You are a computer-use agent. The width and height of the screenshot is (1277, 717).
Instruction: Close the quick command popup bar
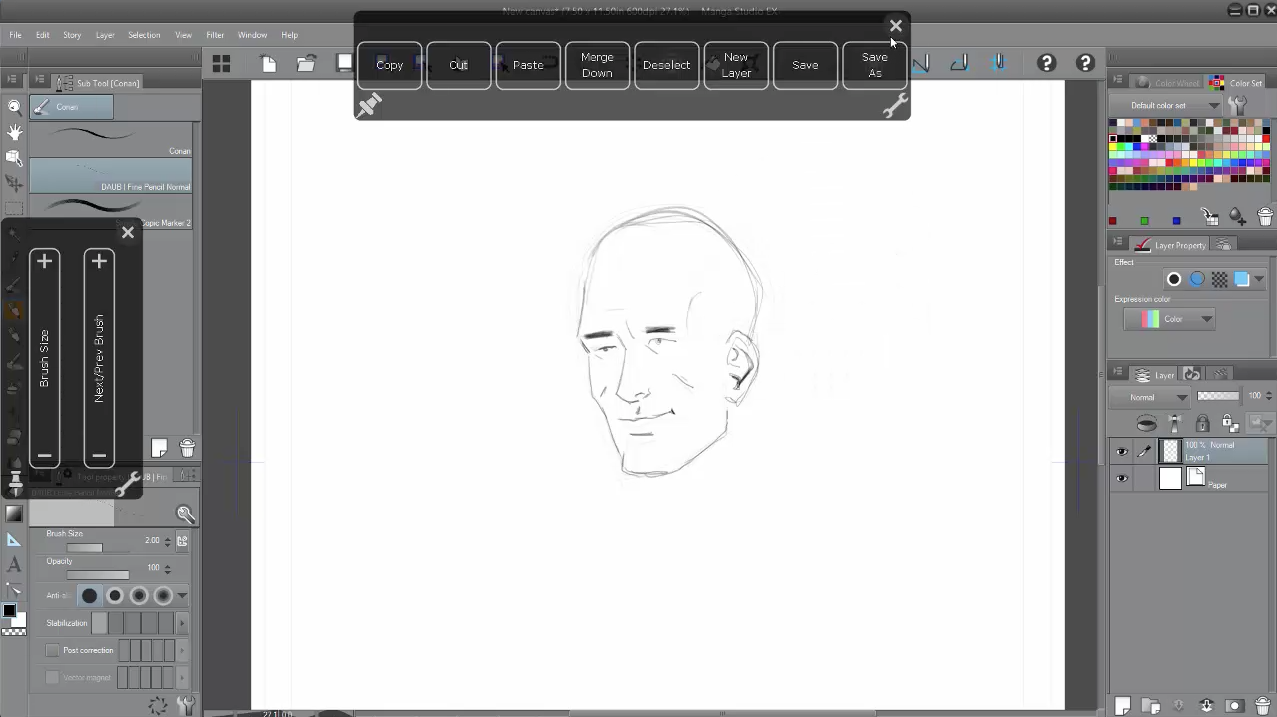(895, 26)
